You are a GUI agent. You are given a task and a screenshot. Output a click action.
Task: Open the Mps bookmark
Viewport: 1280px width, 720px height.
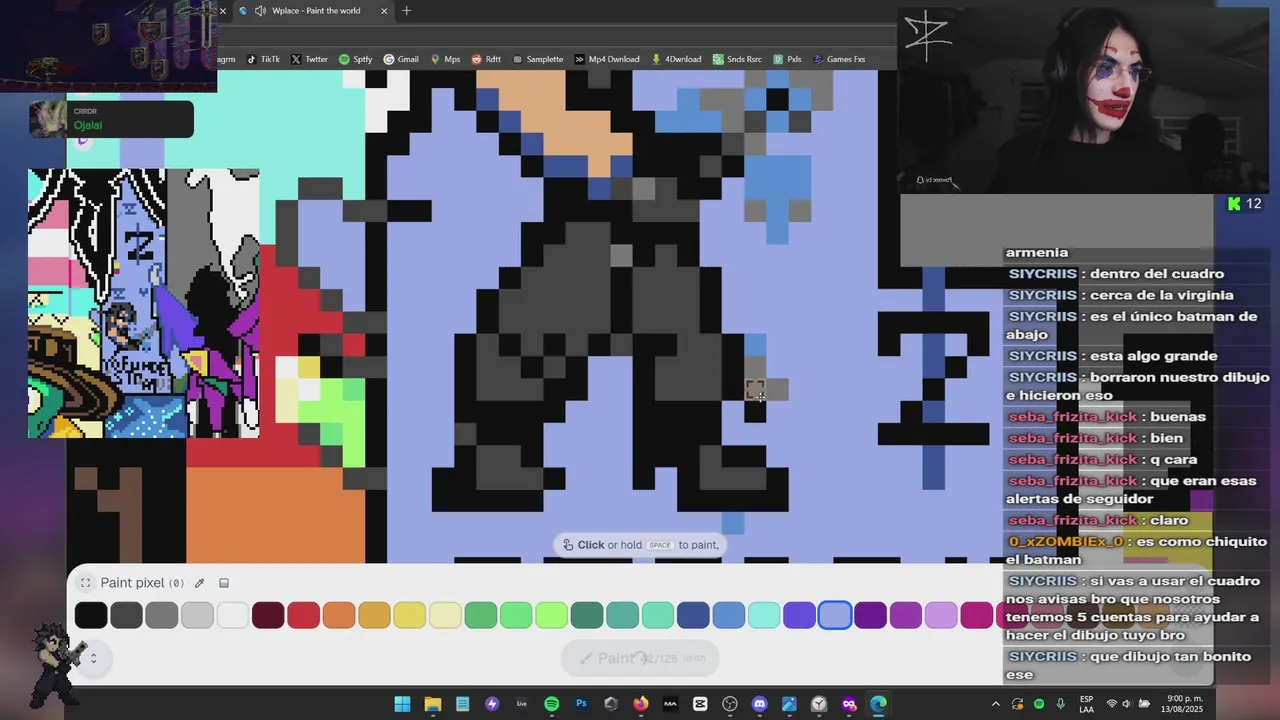445,59
